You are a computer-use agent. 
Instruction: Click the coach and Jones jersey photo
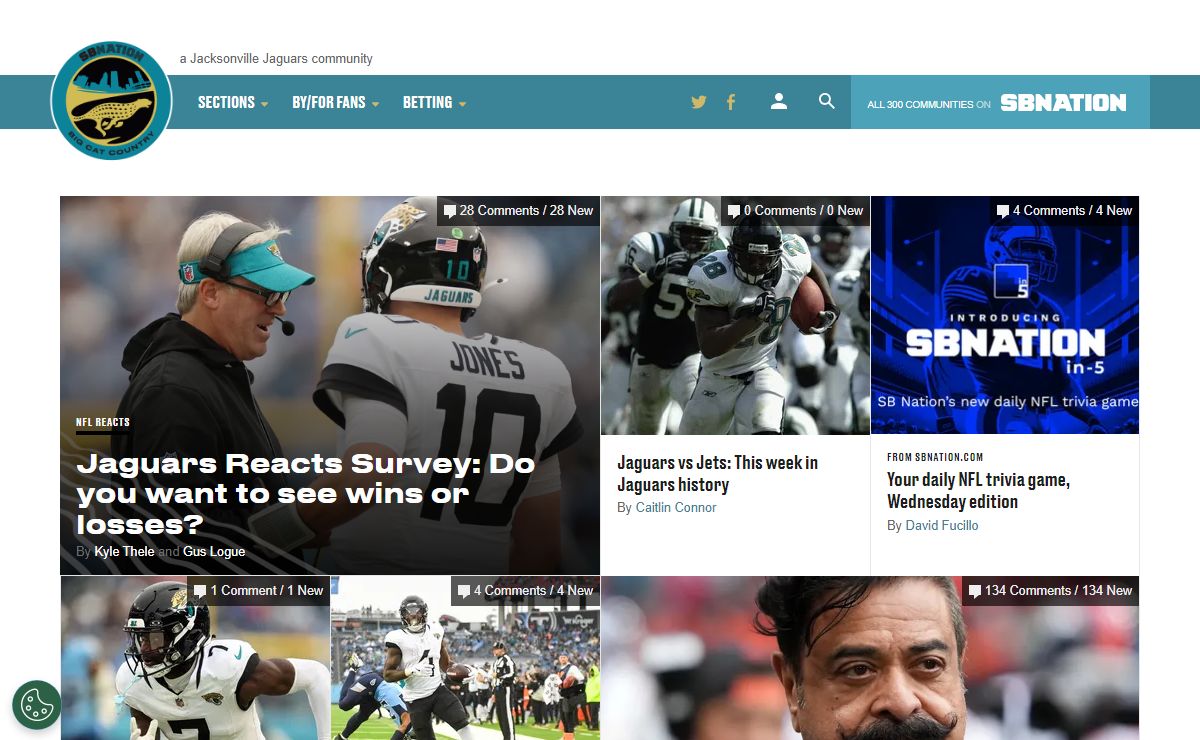(330, 385)
